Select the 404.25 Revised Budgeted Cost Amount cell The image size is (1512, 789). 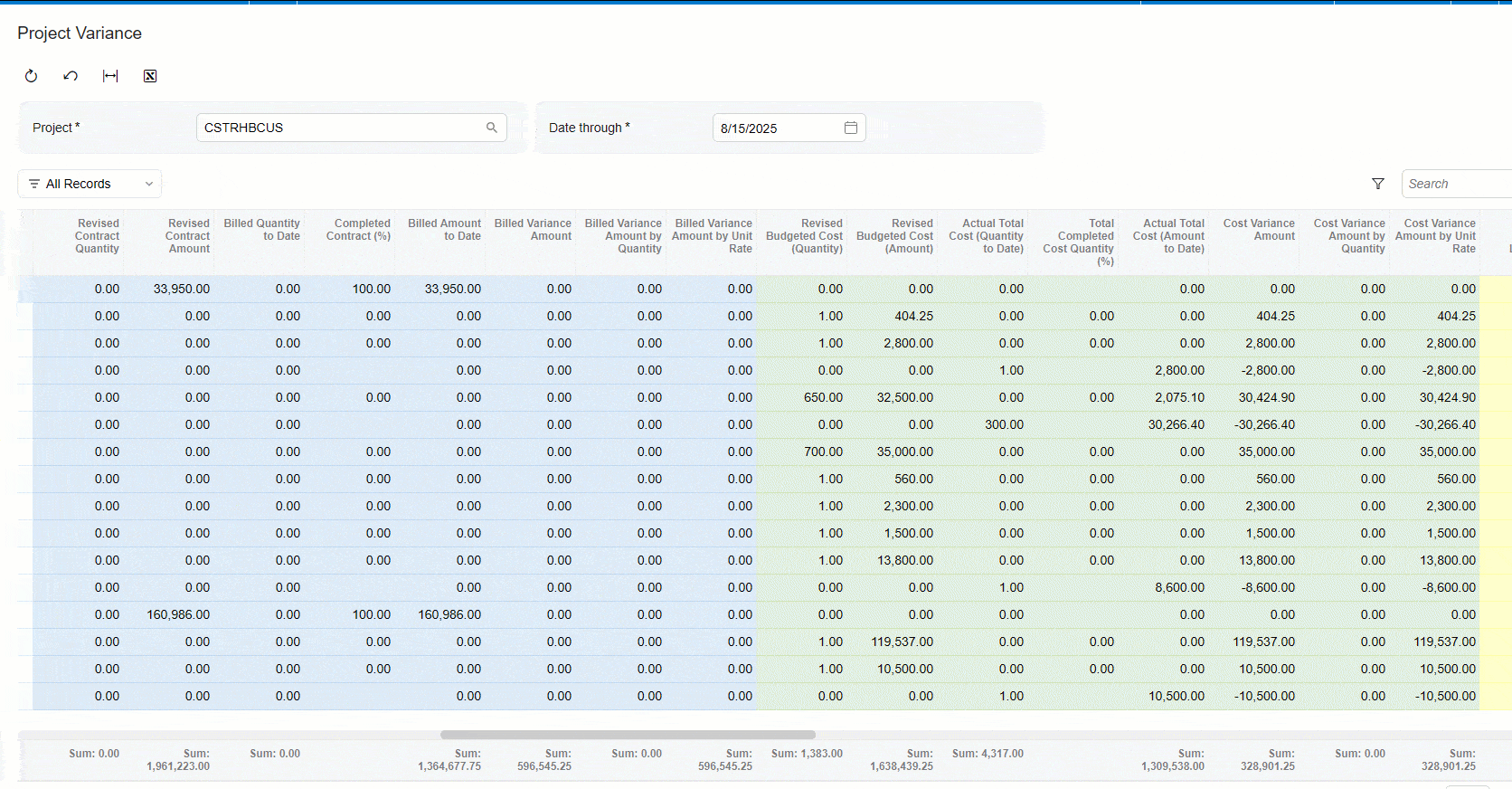(x=893, y=316)
